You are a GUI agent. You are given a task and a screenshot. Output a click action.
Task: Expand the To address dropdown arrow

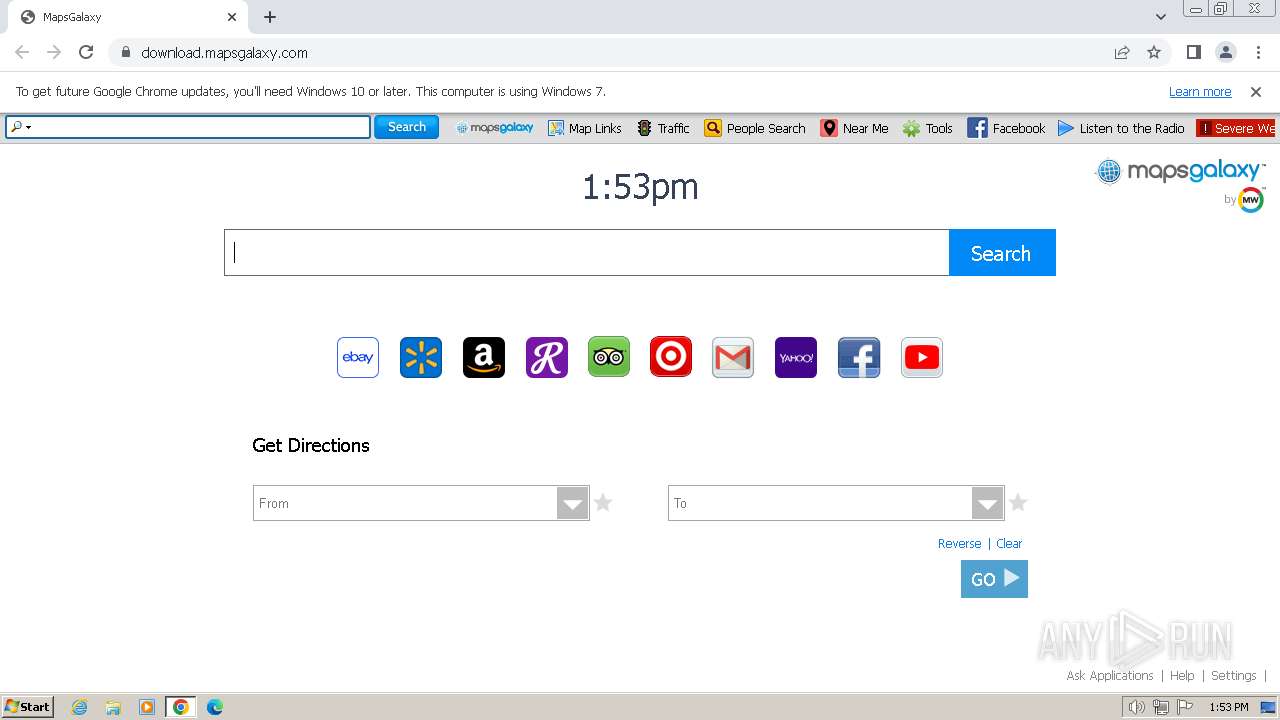click(x=988, y=503)
